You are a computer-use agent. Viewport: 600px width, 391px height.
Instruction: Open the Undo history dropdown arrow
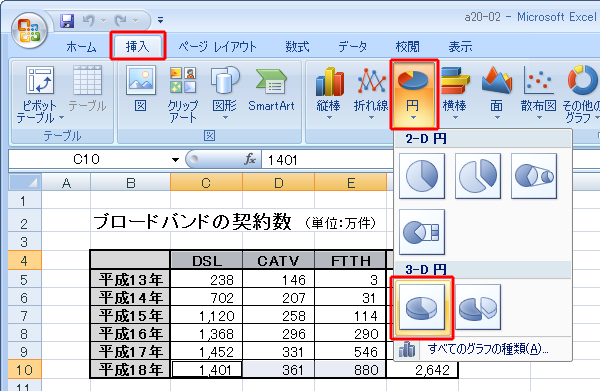[x=103, y=21]
